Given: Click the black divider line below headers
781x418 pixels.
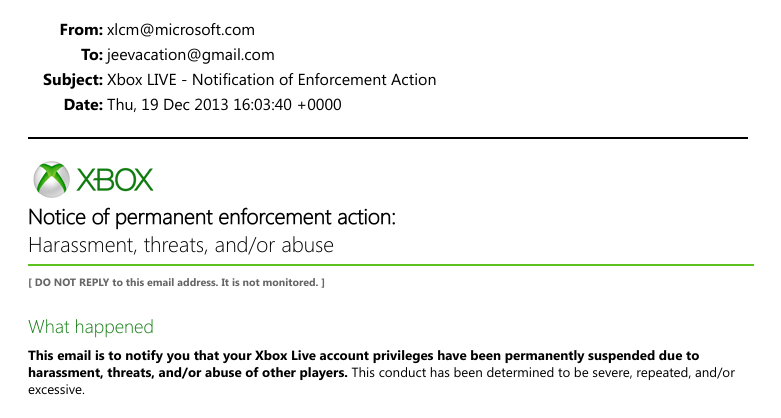Looking at the screenshot, I should [x=388, y=137].
